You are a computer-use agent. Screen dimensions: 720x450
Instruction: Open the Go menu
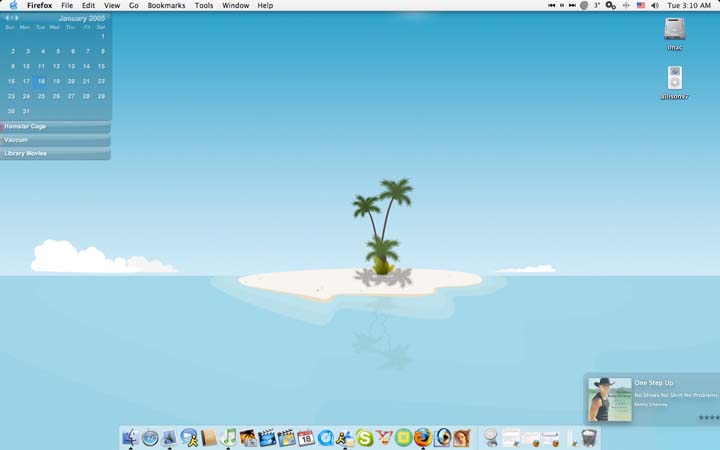(x=134, y=6)
